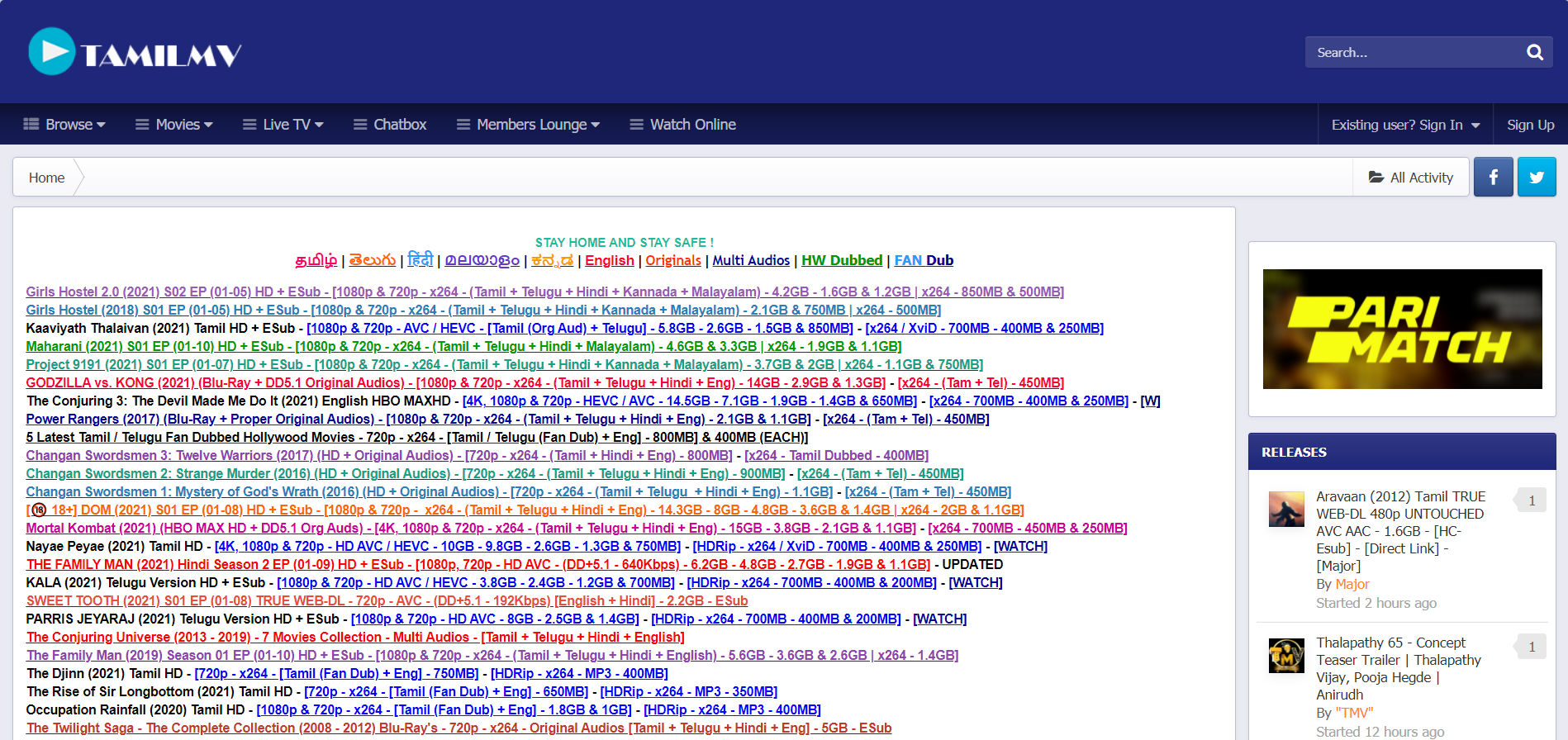Open the Originals category link
The height and width of the screenshot is (740, 1568).
click(x=673, y=260)
